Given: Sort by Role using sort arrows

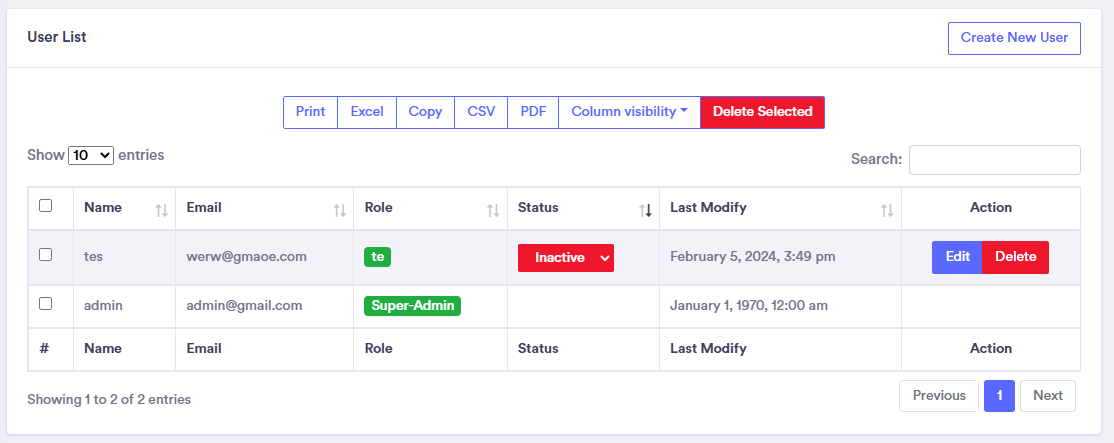Looking at the screenshot, I should click(493, 210).
